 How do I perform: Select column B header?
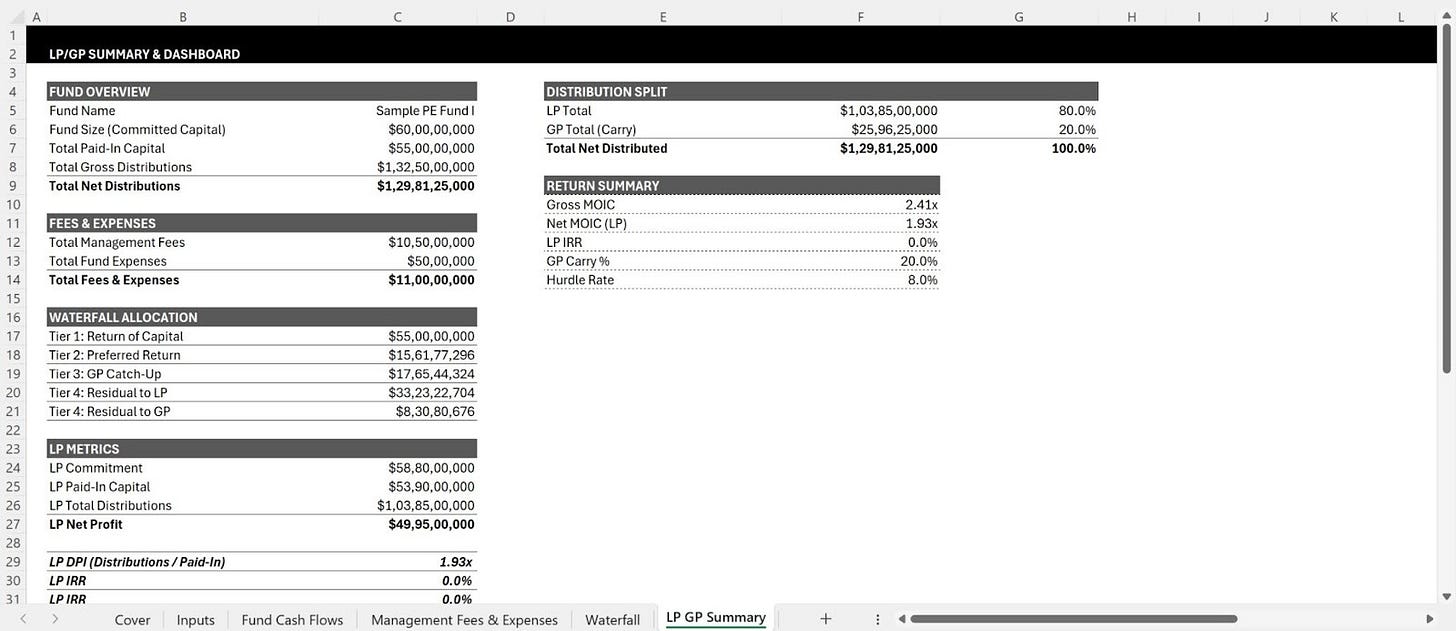pos(182,17)
